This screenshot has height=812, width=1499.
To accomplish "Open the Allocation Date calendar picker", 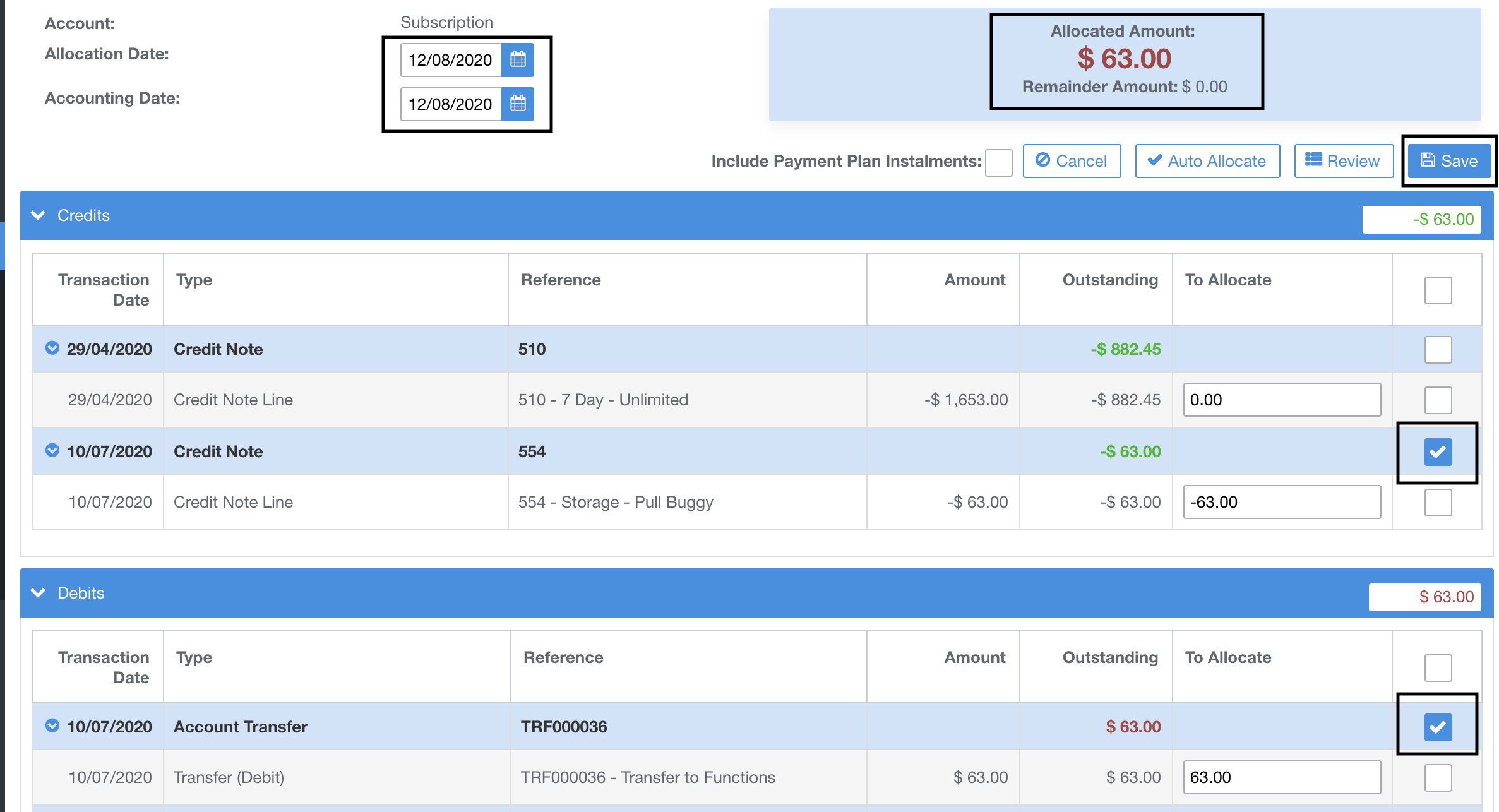I will [x=517, y=60].
